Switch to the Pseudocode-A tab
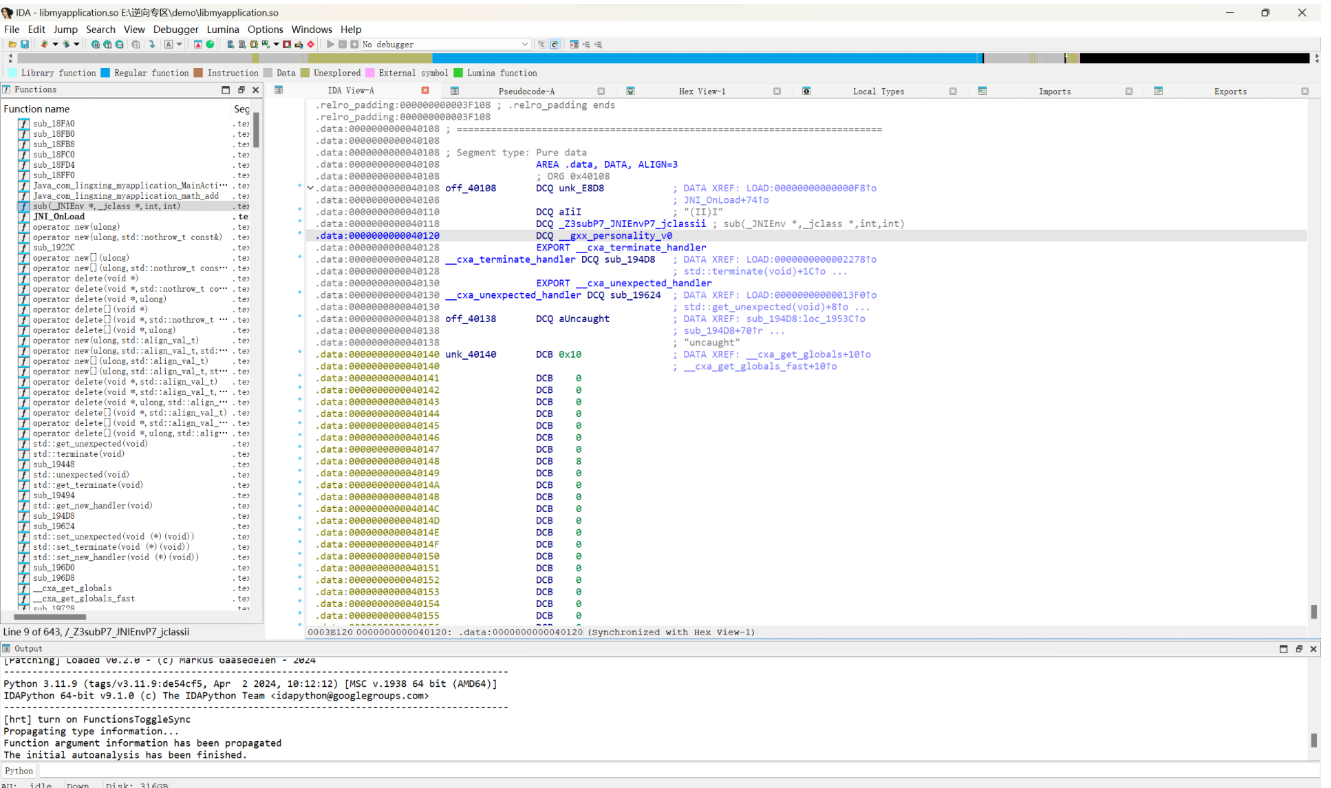This screenshot has height=788, width=1331. coord(526,91)
